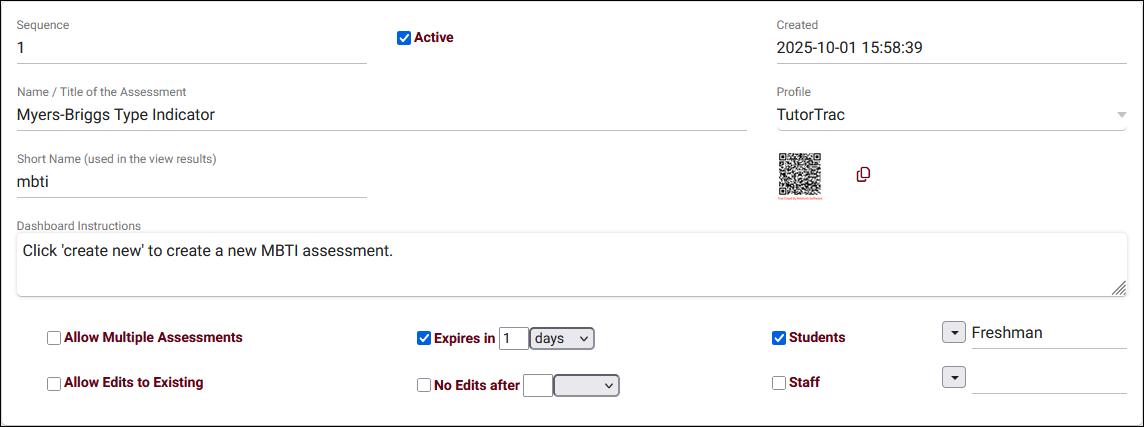Click the QR code image

click(x=799, y=174)
